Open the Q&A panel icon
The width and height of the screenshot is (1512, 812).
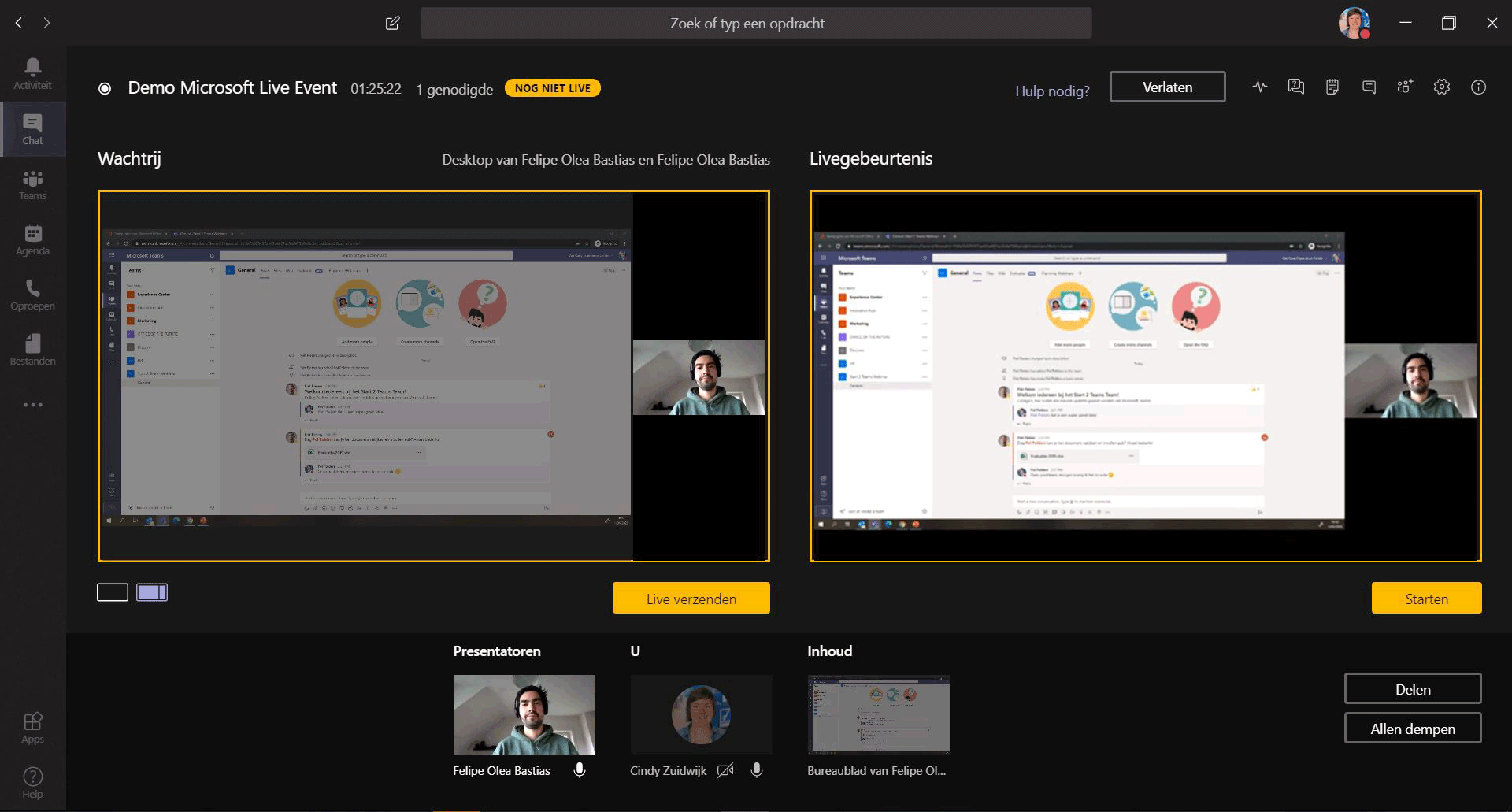[x=1295, y=87]
